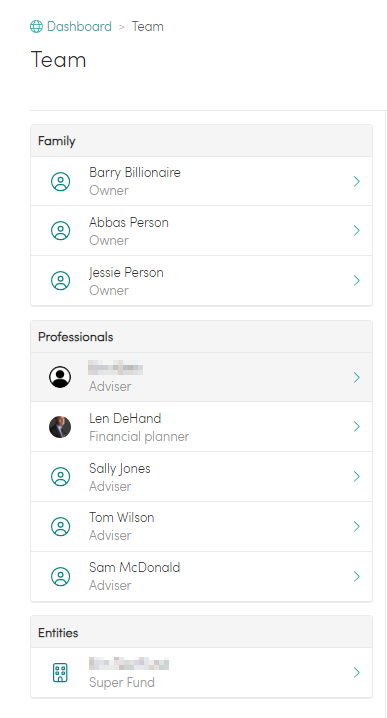387x718 pixels.
Task: Click Sam McDonald's user avatar icon
Action: (x=60, y=577)
